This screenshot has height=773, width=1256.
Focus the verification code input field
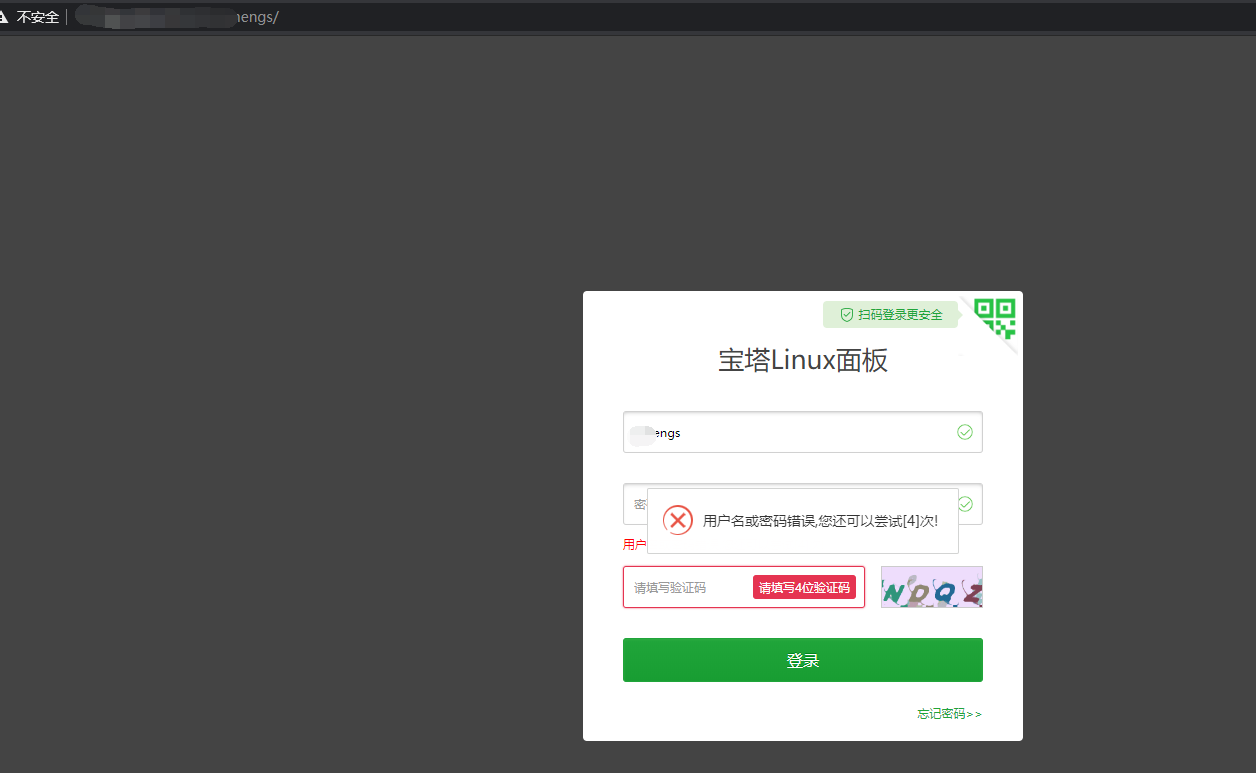744,587
